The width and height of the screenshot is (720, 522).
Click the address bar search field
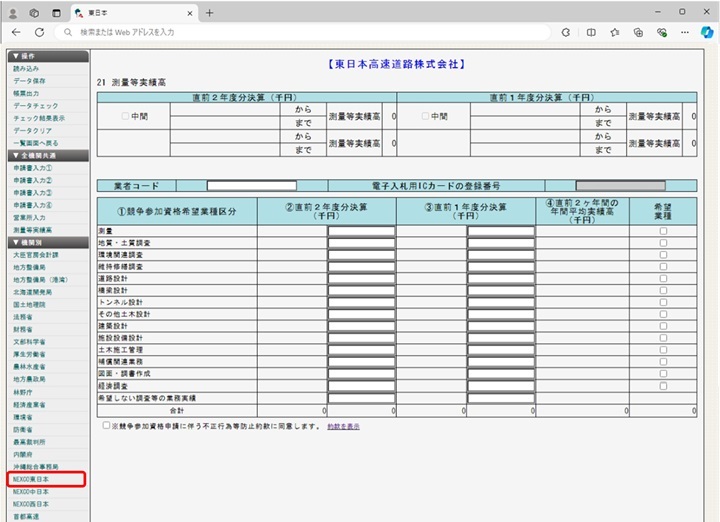[303, 32]
